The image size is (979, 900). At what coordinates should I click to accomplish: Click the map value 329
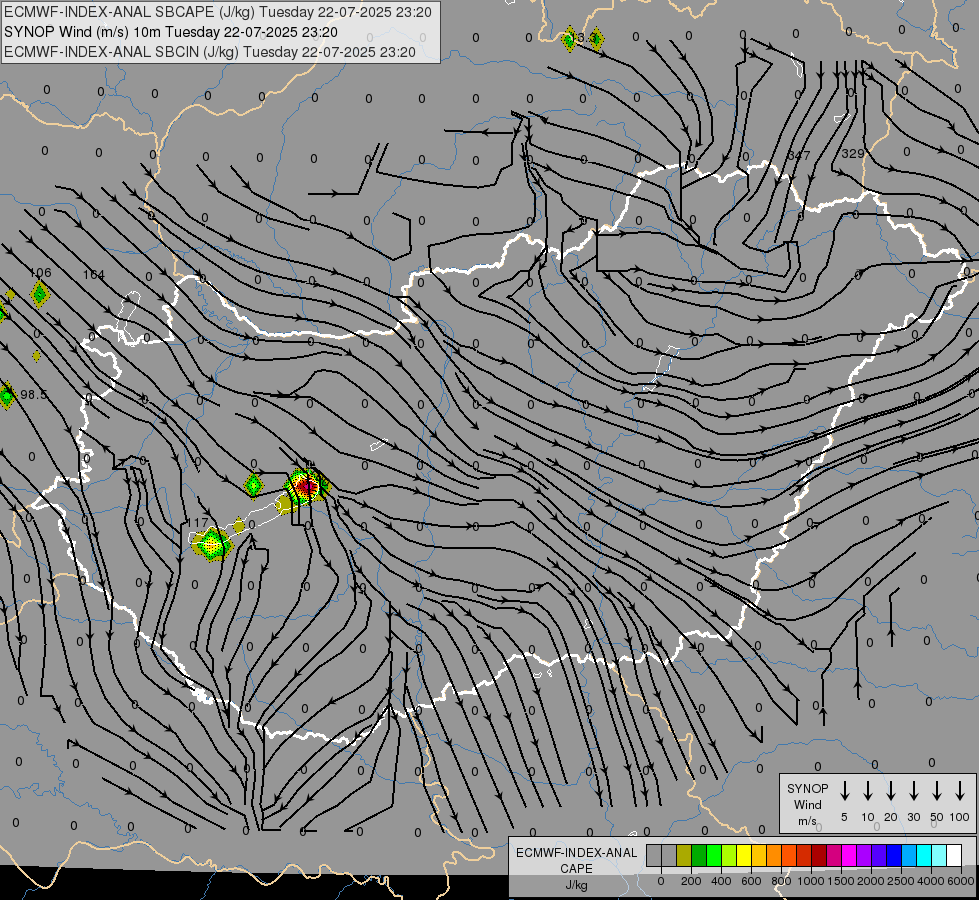click(x=853, y=154)
